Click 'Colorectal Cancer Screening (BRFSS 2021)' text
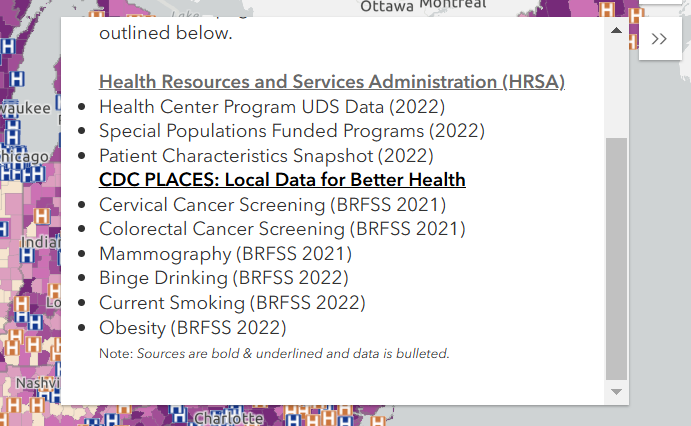 click(282, 229)
